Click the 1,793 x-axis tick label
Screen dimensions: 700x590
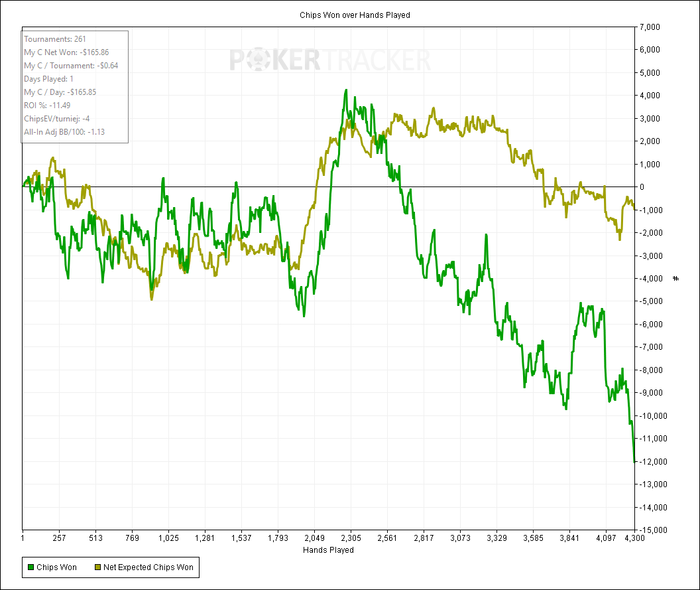tap(278, 538)
